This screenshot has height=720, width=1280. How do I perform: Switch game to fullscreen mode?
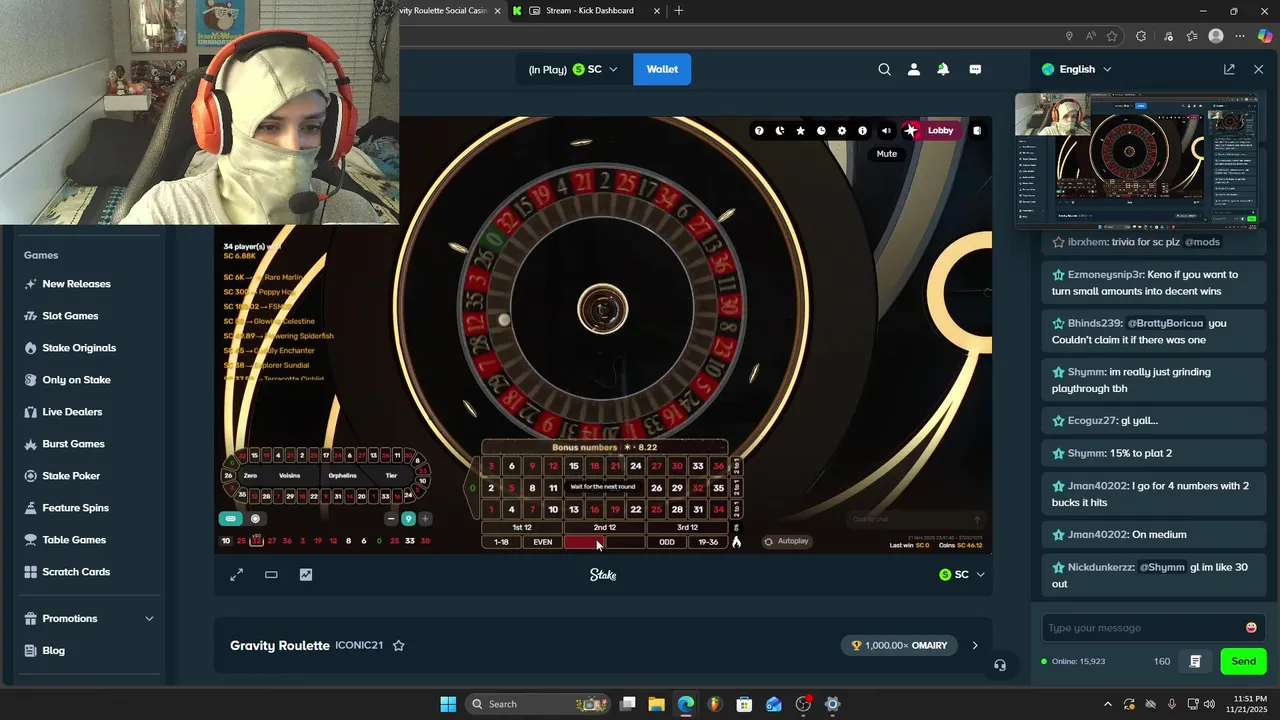237,575
